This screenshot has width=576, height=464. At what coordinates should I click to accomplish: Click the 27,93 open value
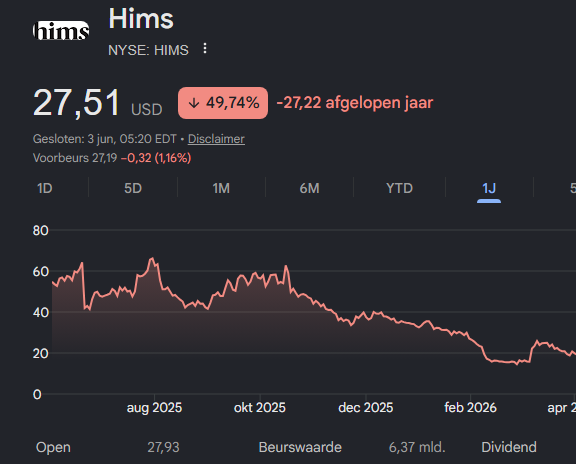coord(163,447)
